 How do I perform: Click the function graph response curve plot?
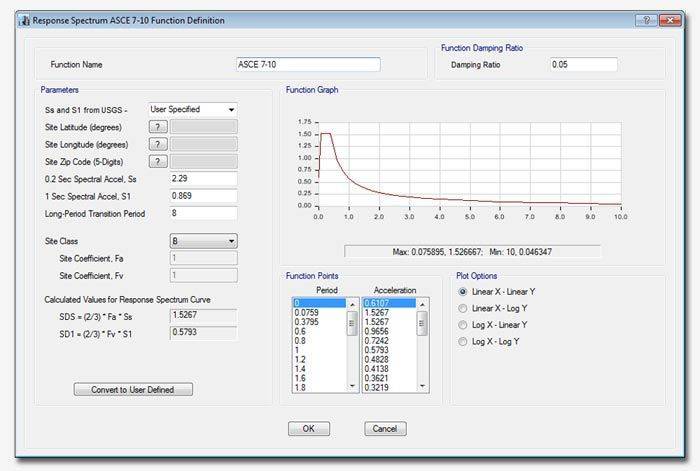(x=470, y=164)
